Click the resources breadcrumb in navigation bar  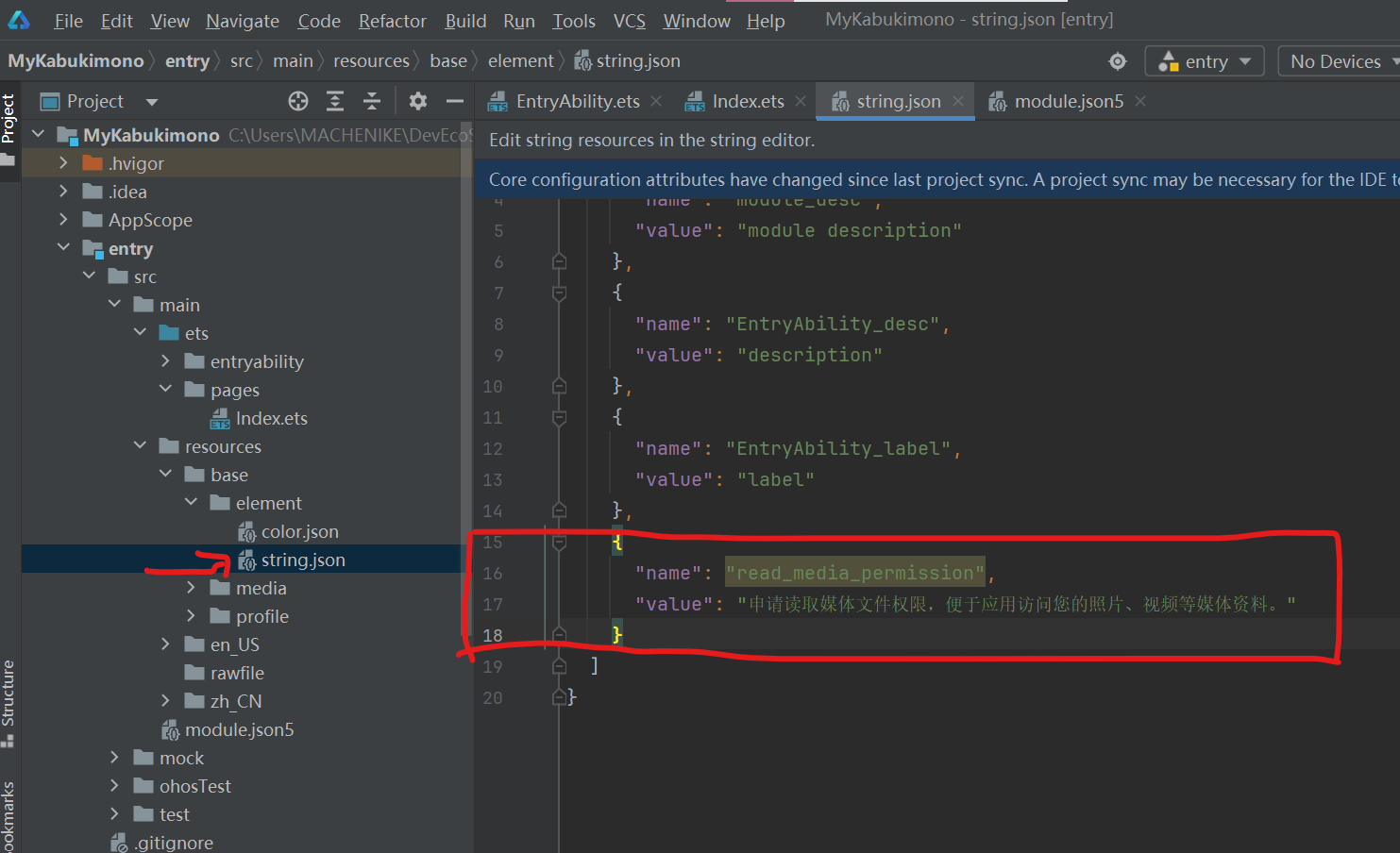tap(371, 61)
